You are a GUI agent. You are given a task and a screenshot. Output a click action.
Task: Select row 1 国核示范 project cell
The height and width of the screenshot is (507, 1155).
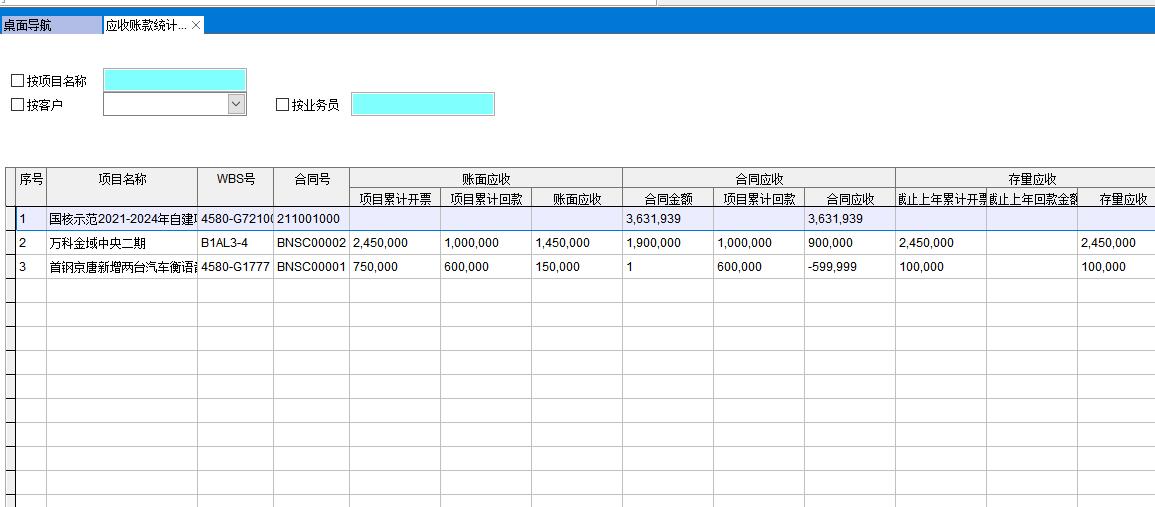122,219
